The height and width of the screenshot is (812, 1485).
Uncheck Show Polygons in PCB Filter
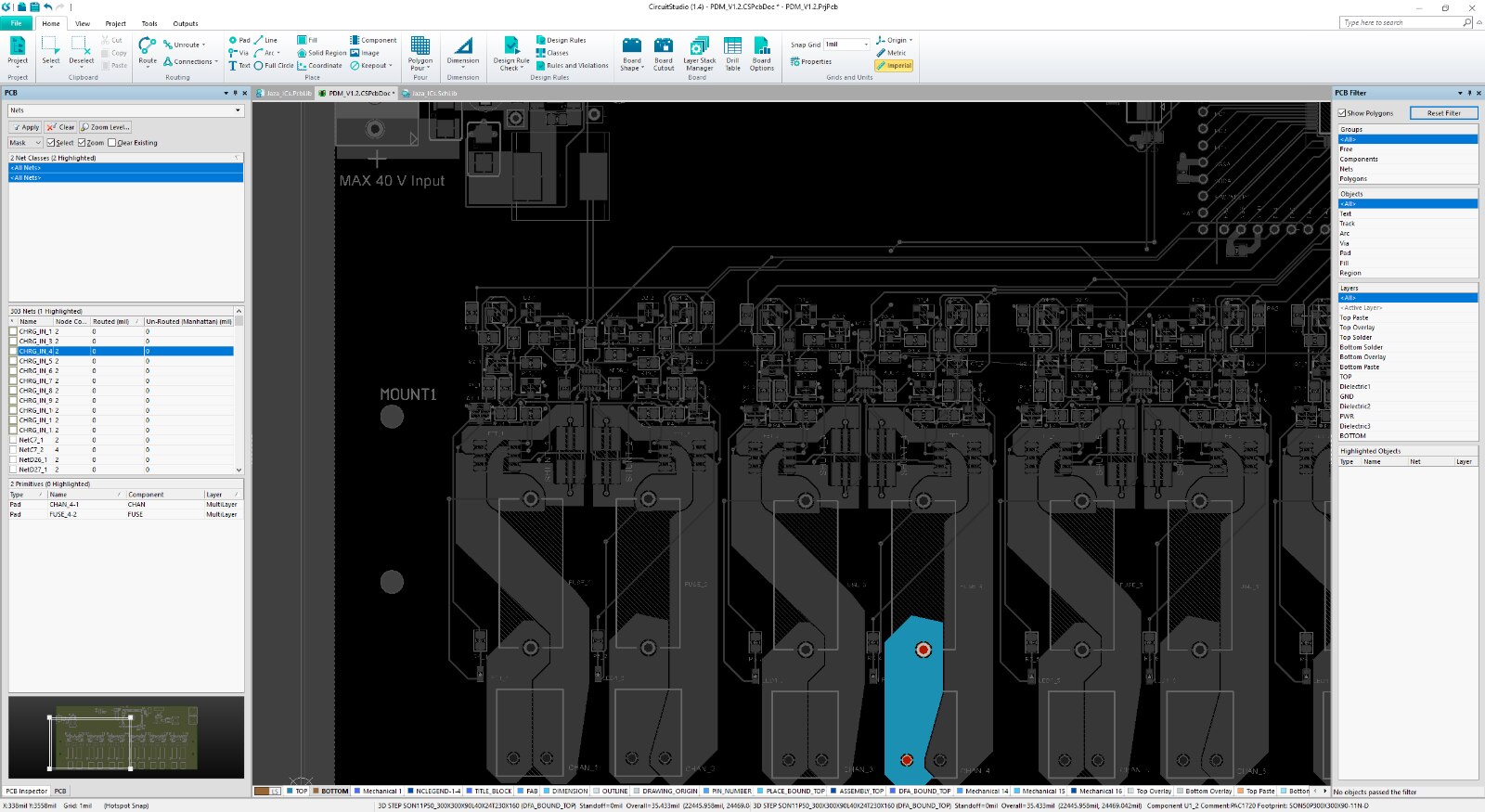click(1342, 113)
